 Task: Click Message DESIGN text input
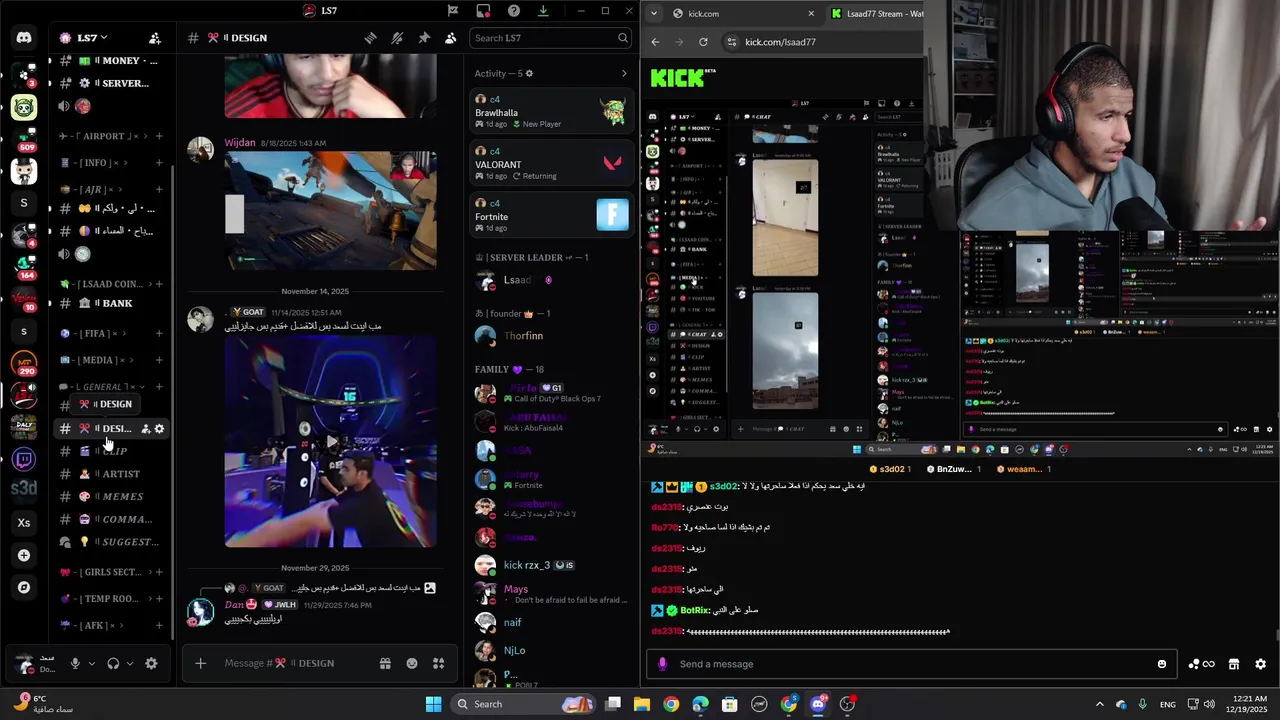(x=295, y=663)
